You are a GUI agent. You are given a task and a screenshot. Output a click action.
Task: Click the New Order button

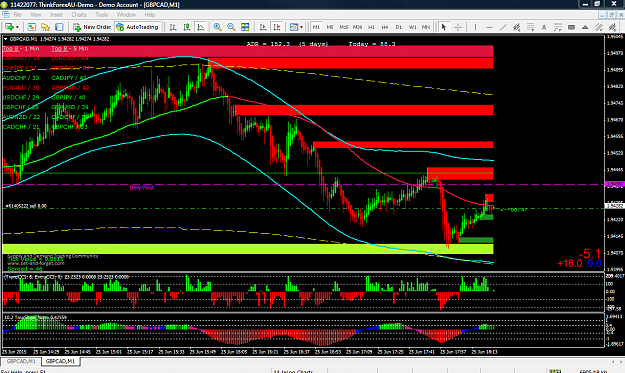(x=92, y=27)
